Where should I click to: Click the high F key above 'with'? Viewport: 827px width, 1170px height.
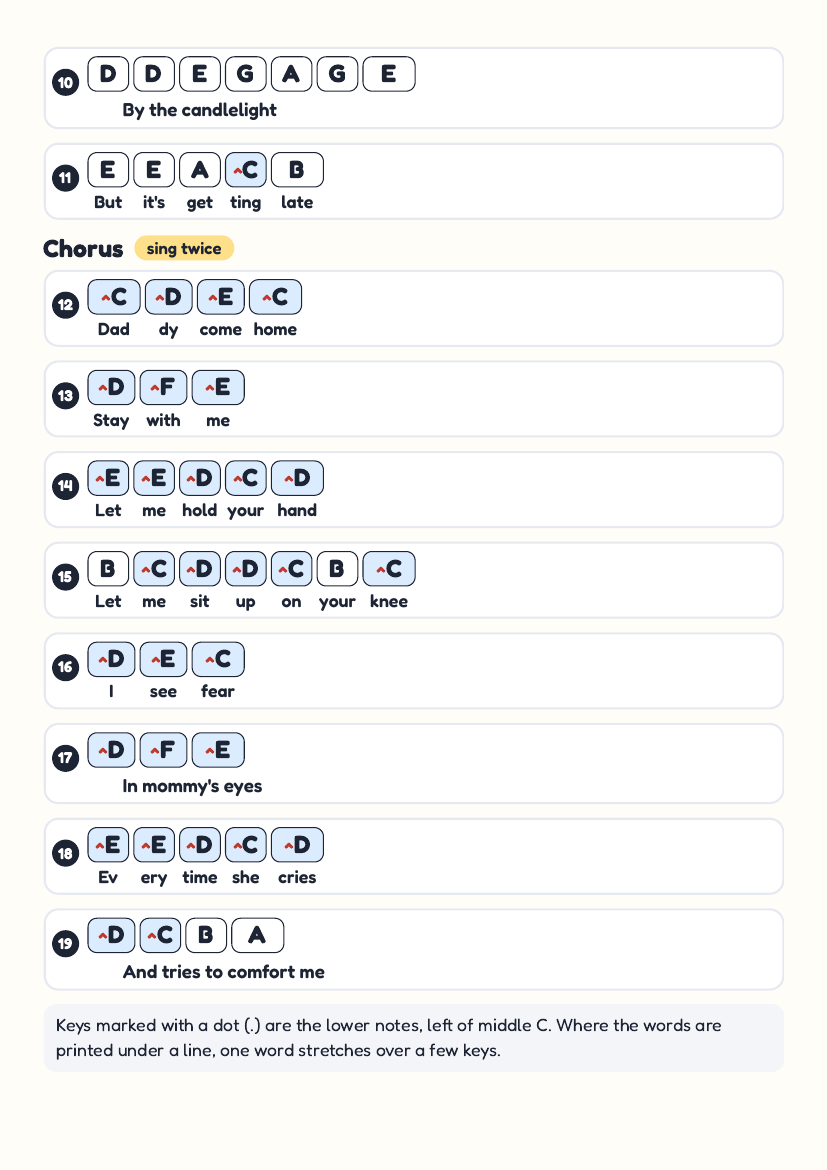pos(163,388)
